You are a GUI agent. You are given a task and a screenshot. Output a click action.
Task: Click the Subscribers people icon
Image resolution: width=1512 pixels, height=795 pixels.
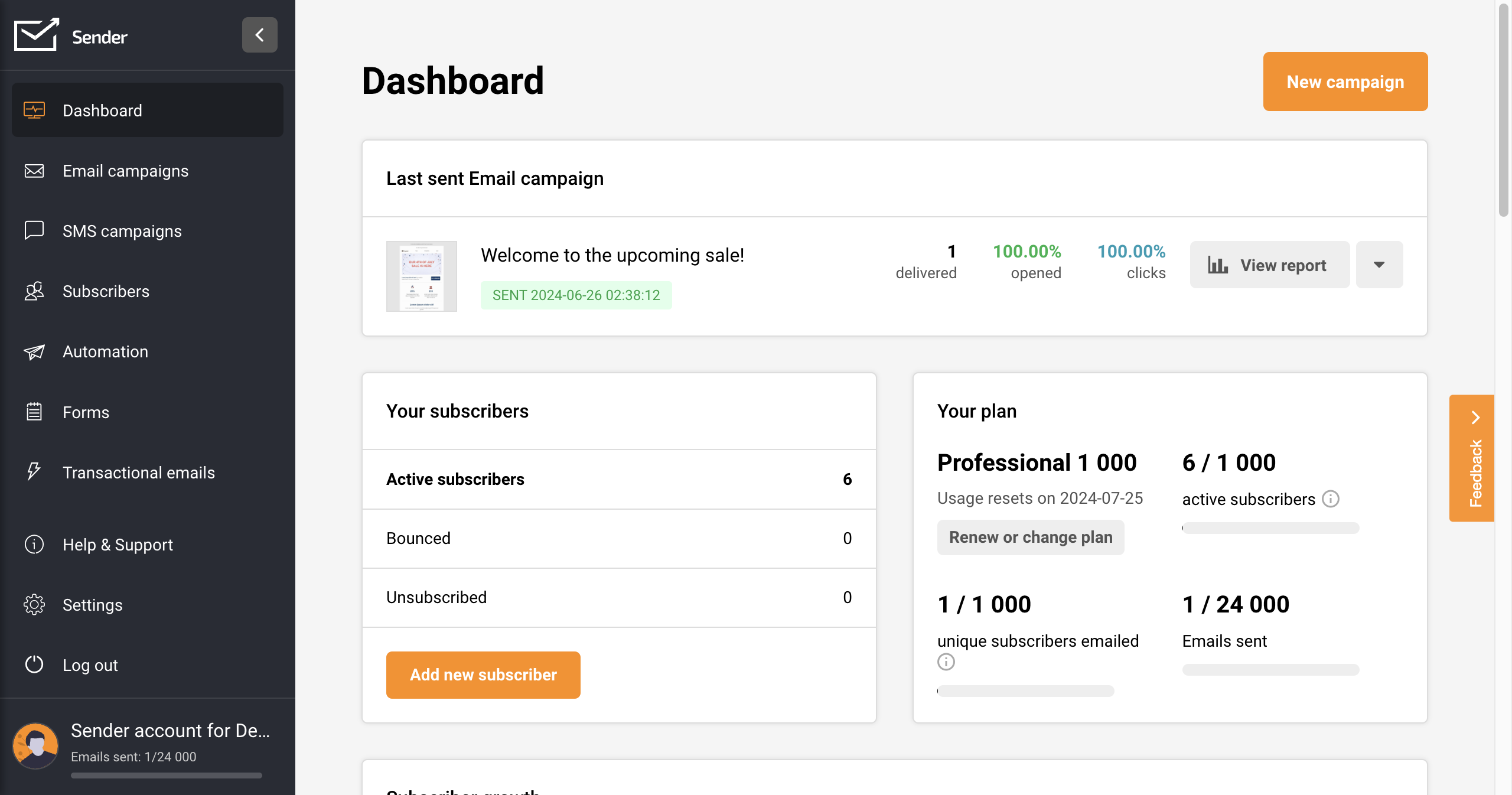click(34, 291)
